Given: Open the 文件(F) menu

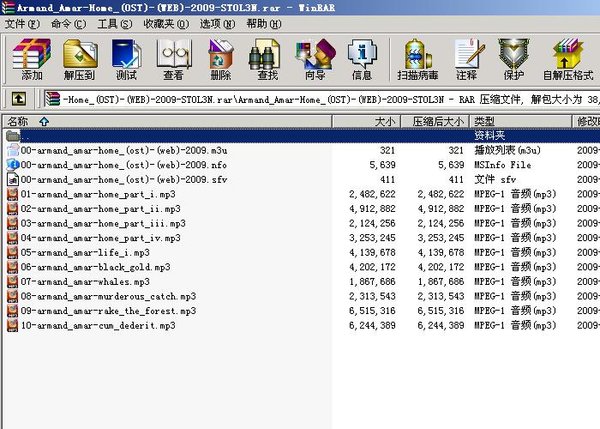Looking at the screenshot, I should [x=22, y=24].
